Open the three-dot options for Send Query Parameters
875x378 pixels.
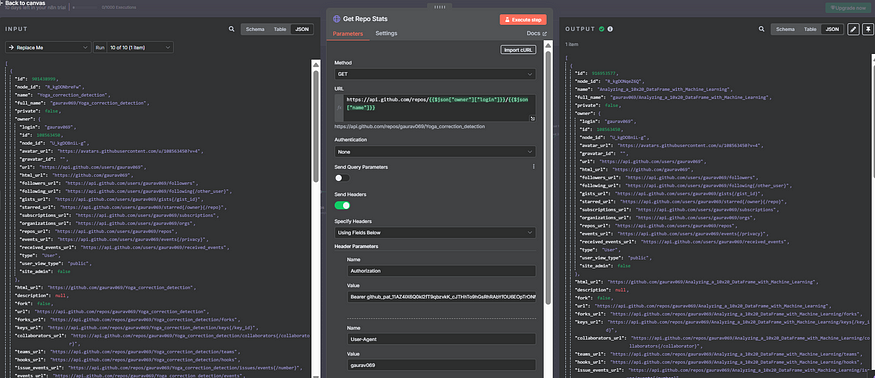[x=533, y=166]
